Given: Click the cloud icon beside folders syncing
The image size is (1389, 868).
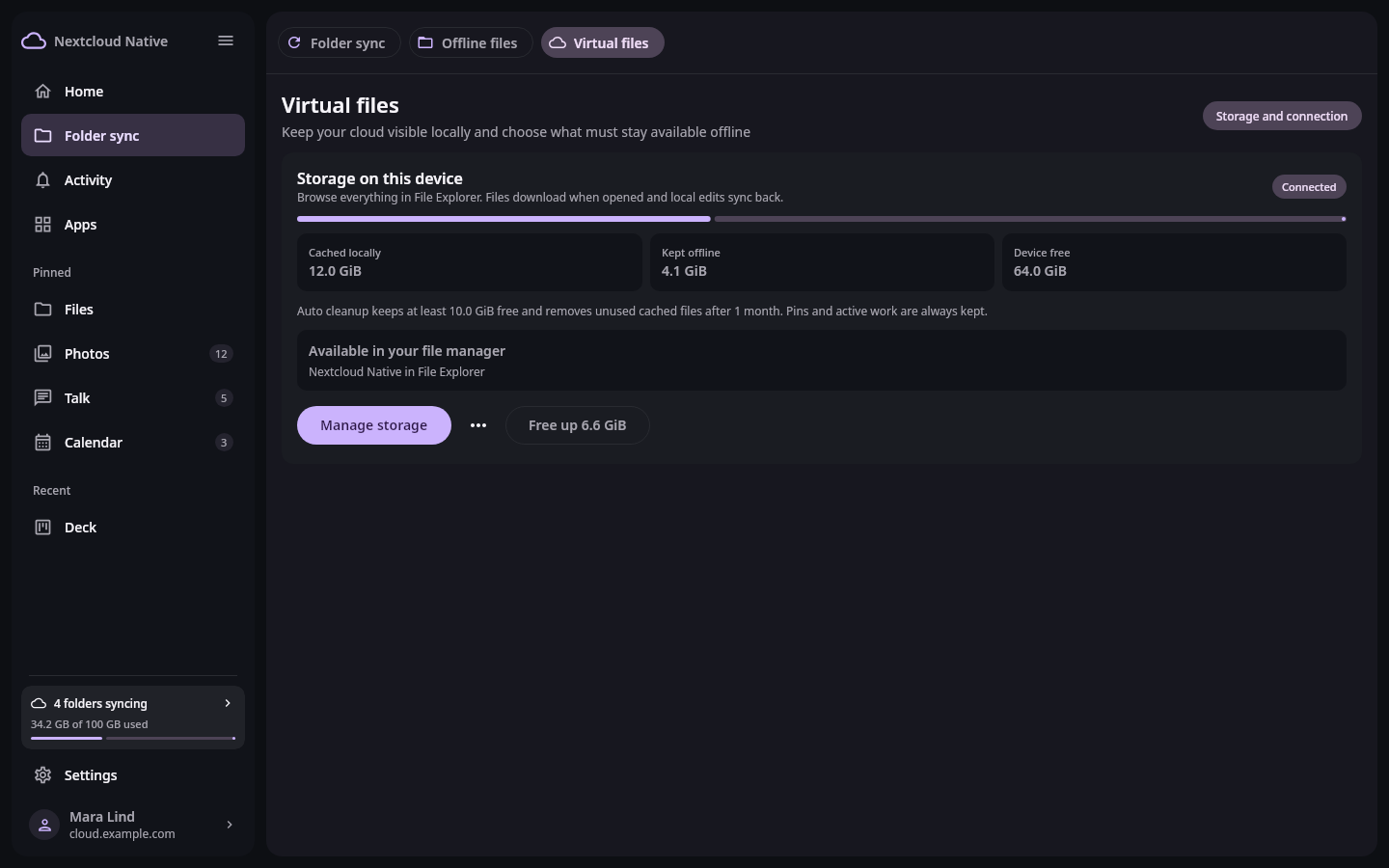Looking at the screenshot, I should 39,703.
